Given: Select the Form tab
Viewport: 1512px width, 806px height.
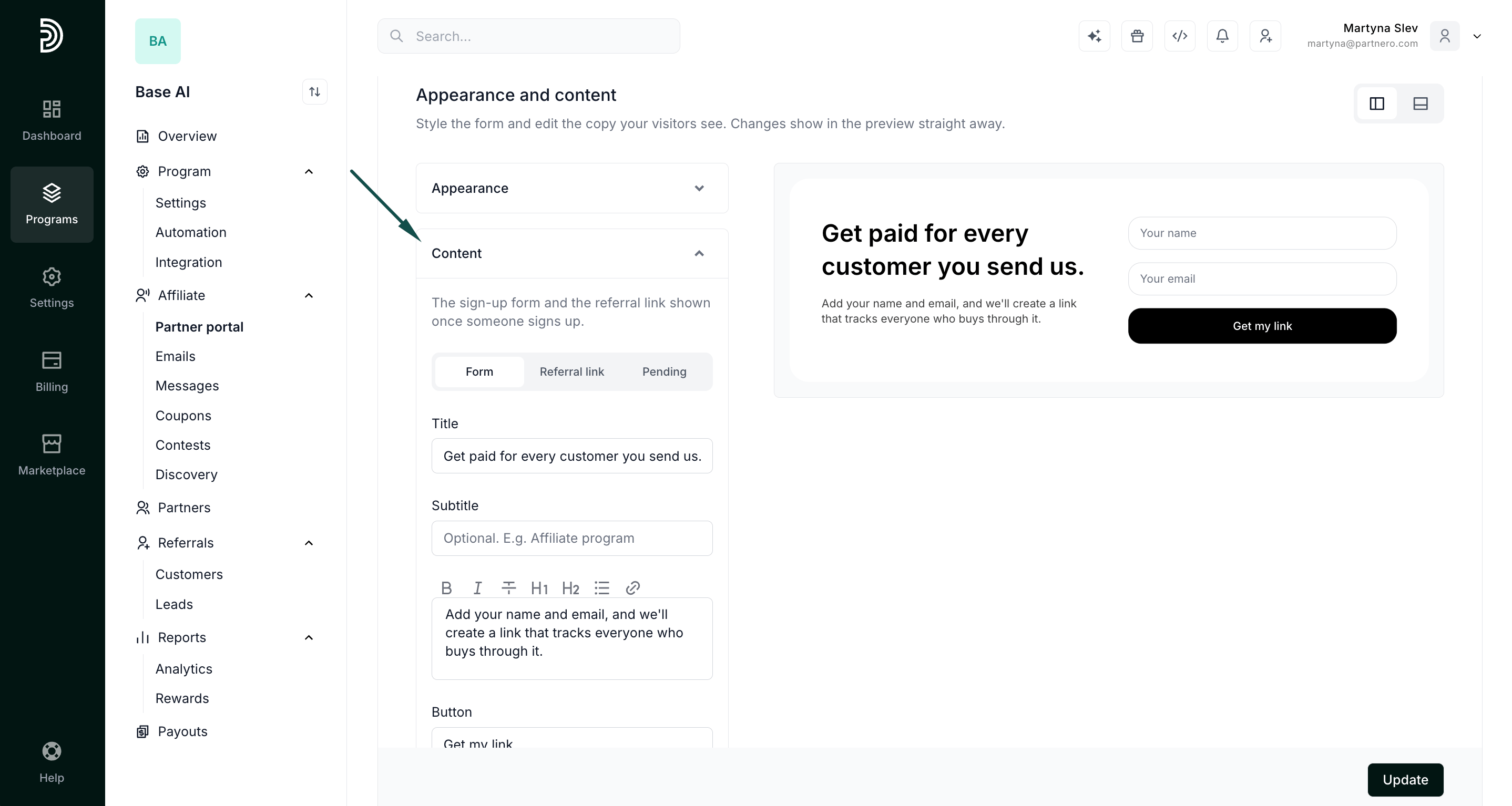Looking at the screenshot, I should click(x=479, y=371).
